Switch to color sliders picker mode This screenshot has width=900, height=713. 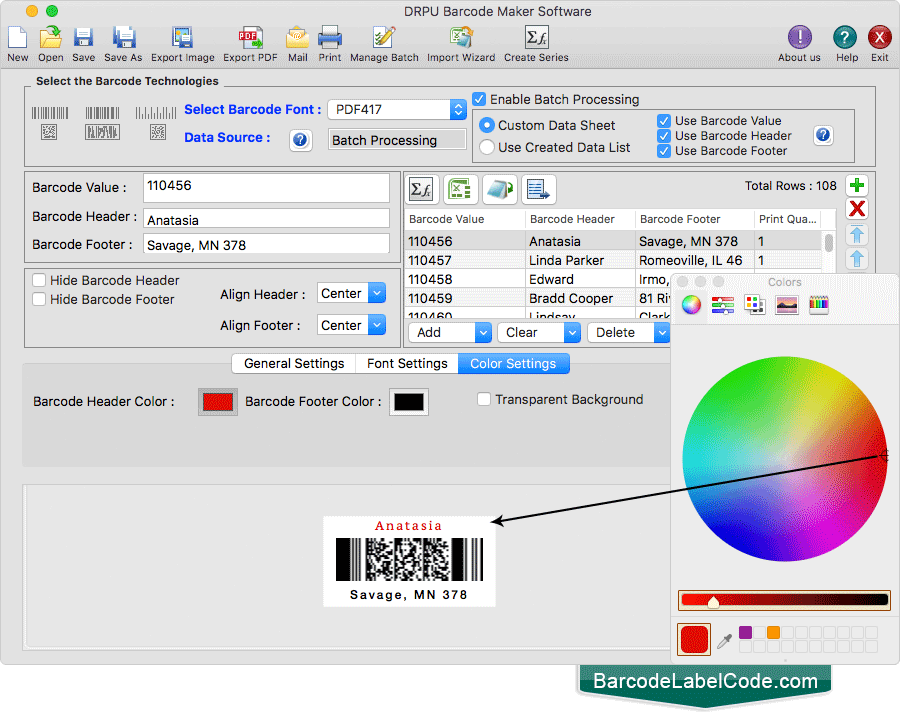pyautogui.click(x=723, y=304)
